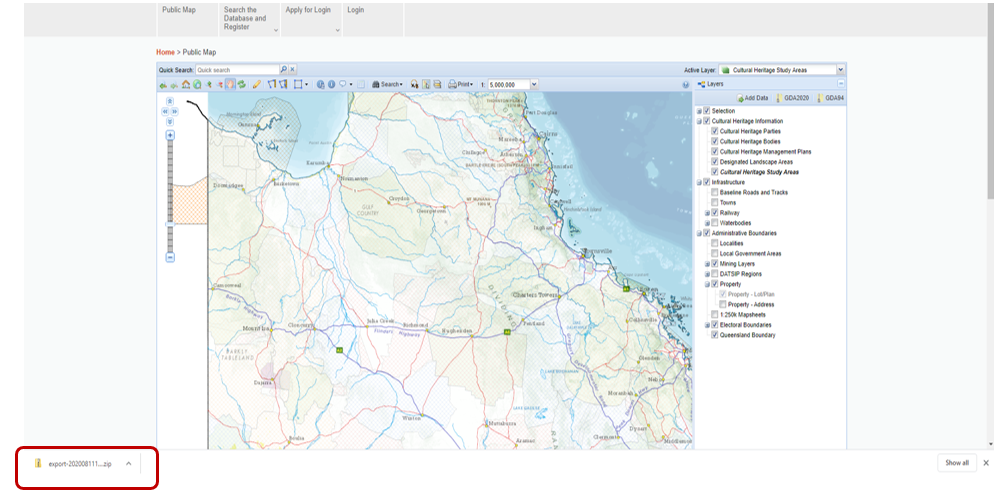Click the Home extent house icon

186,84
